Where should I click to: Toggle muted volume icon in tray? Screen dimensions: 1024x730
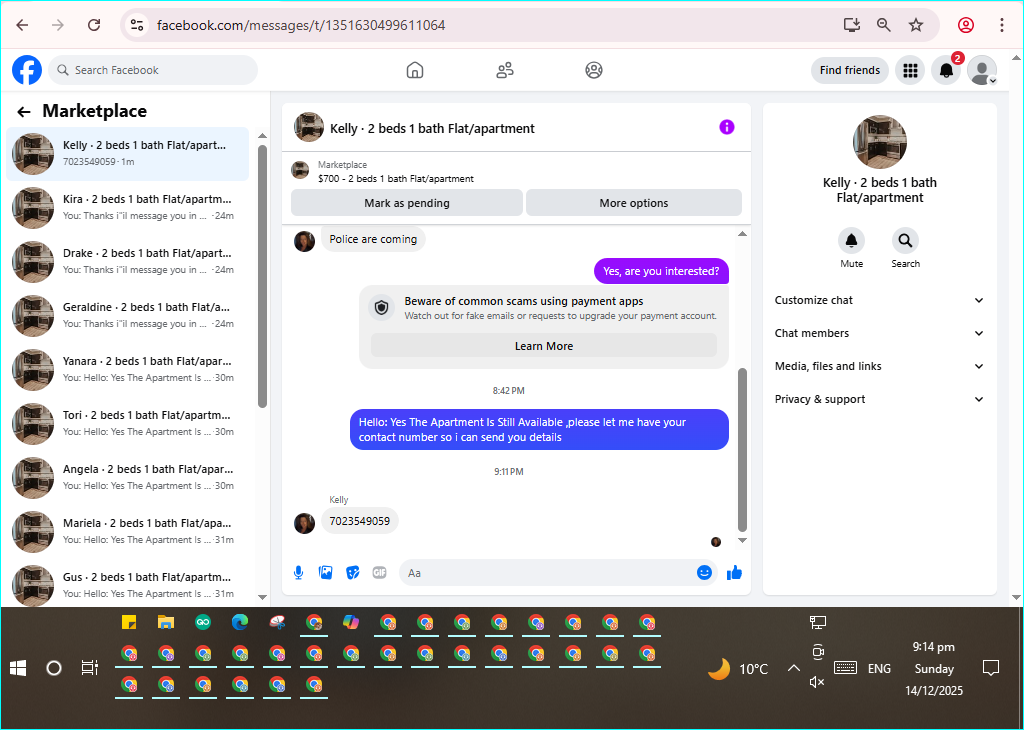tap(817, 682)
